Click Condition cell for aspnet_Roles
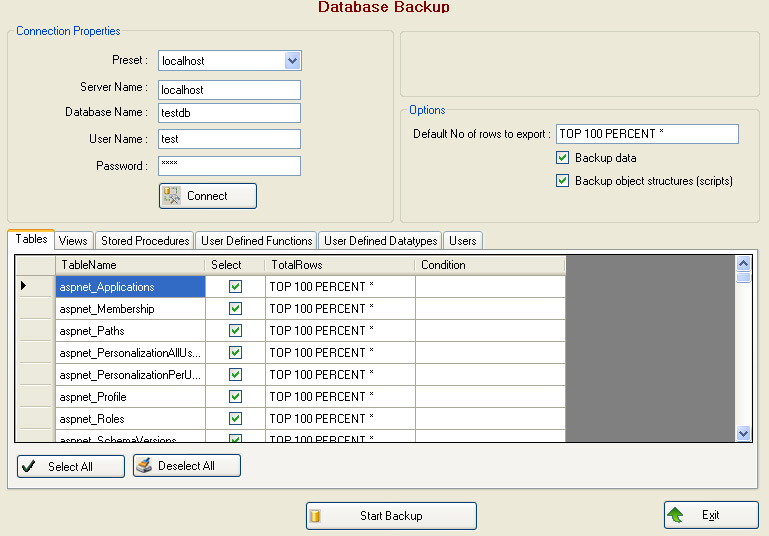Image resolution: width=769 pixels, height=536 pixels. (490, 418)
